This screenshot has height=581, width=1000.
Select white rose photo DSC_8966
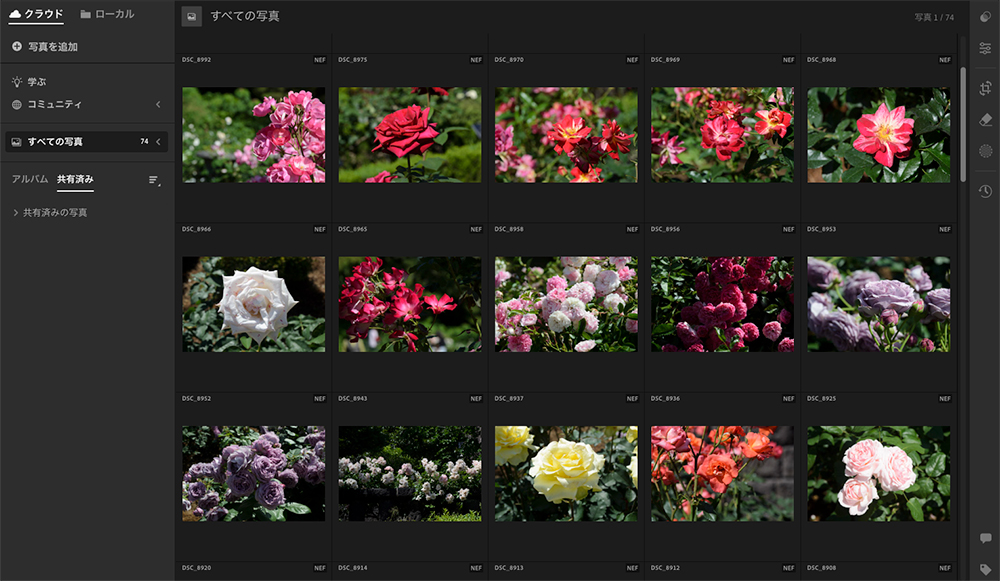tap(254, 304)
